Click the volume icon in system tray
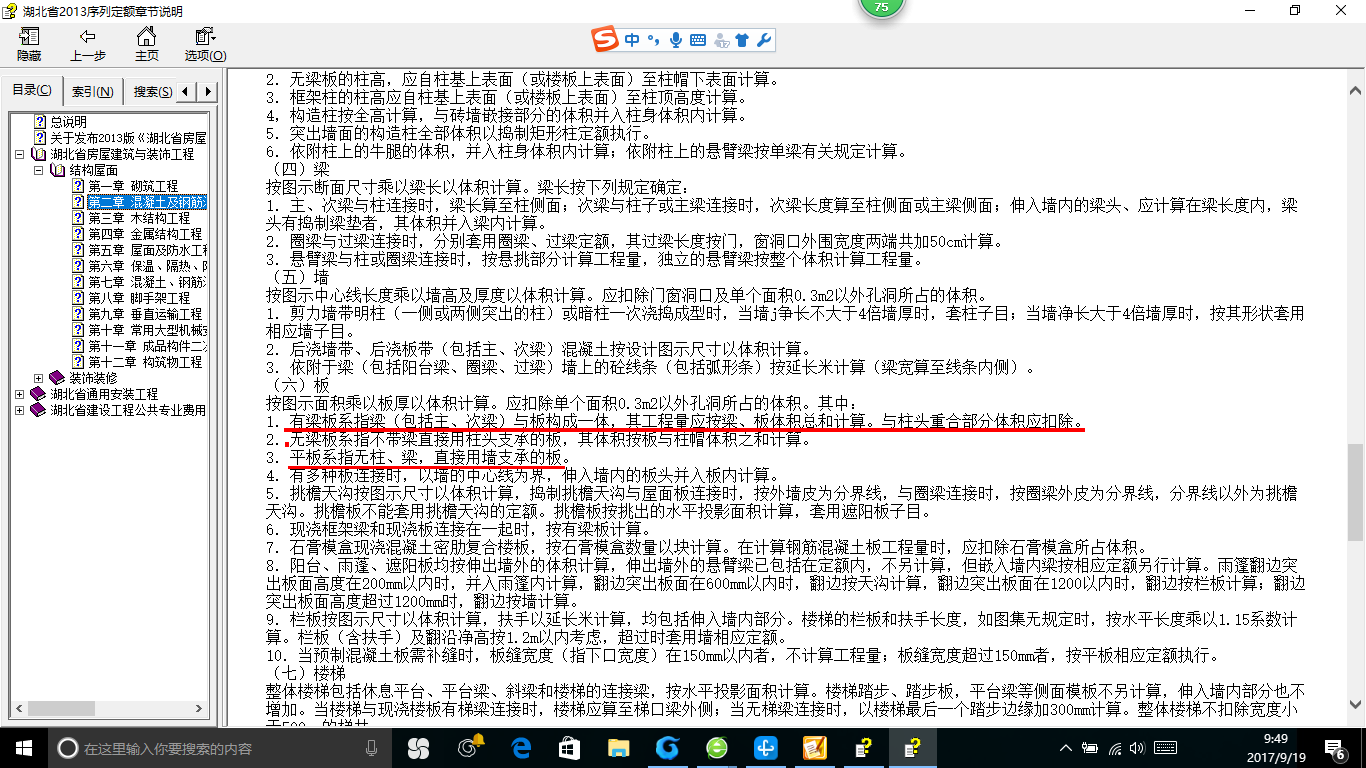The image size is (1366, 768). (1139, 748)
